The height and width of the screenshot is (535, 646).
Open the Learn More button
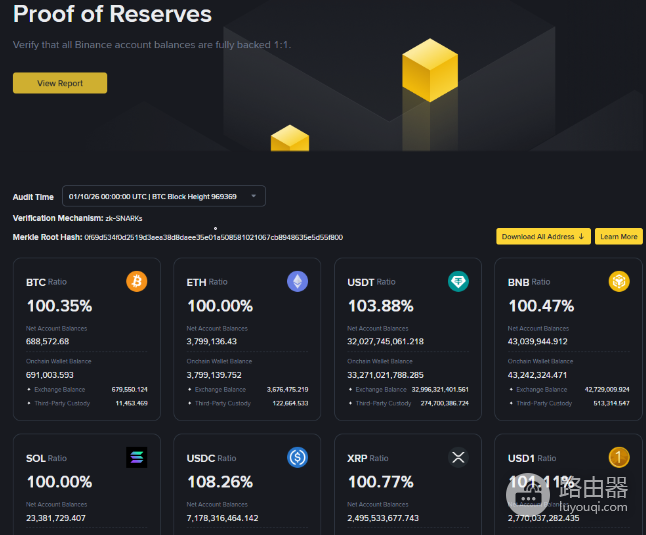pyautogui.click(x=618, y=236)
